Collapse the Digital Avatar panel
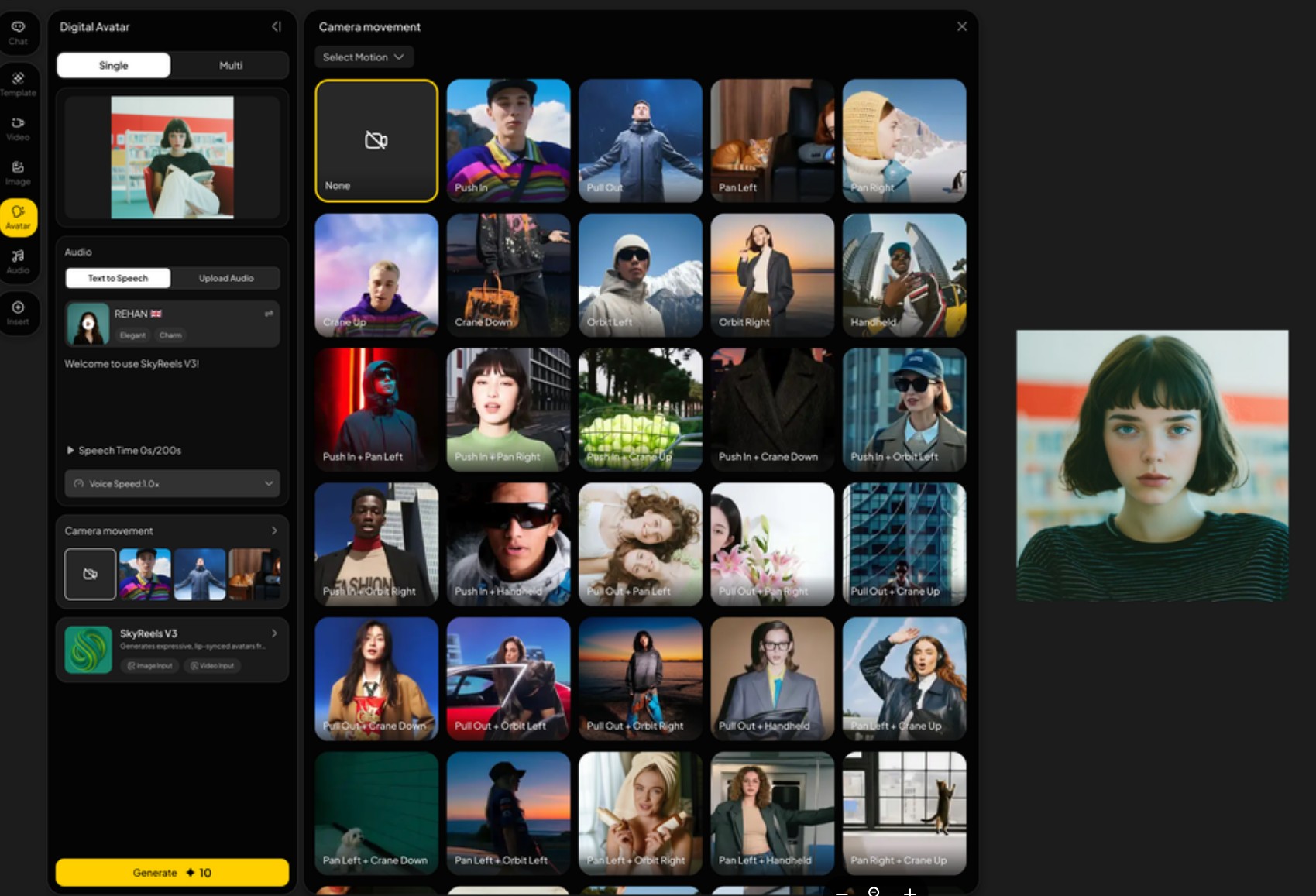The image size is (1316, 896). pyautogui.click(x=277, y=26)
